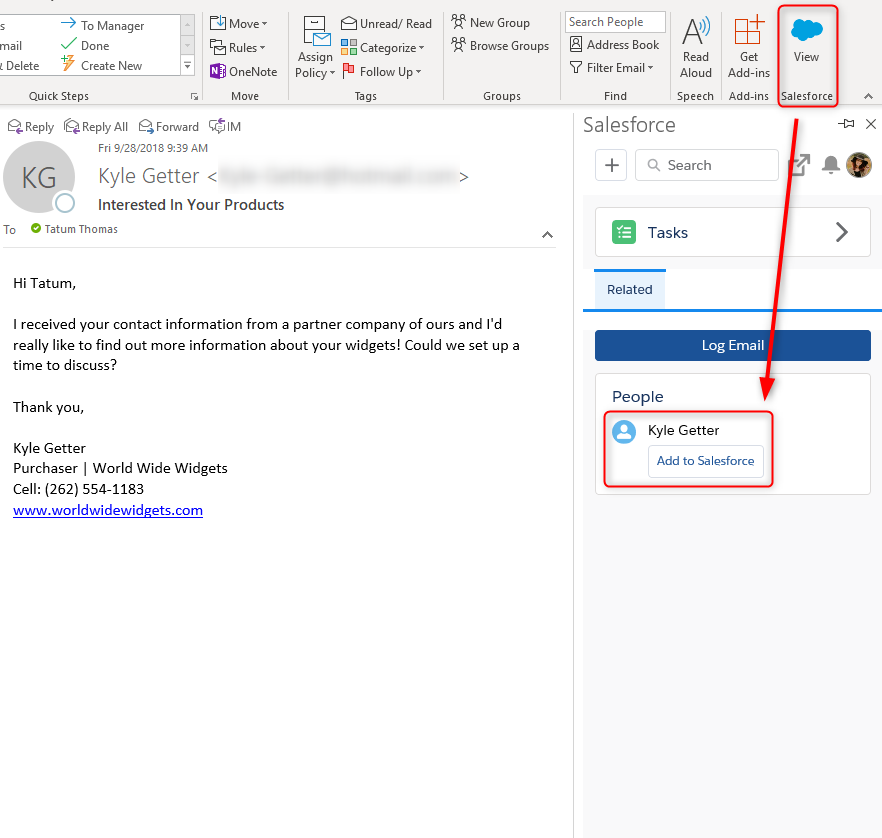
Task: Select the To Manager quick step
Action: pos(102,25)
